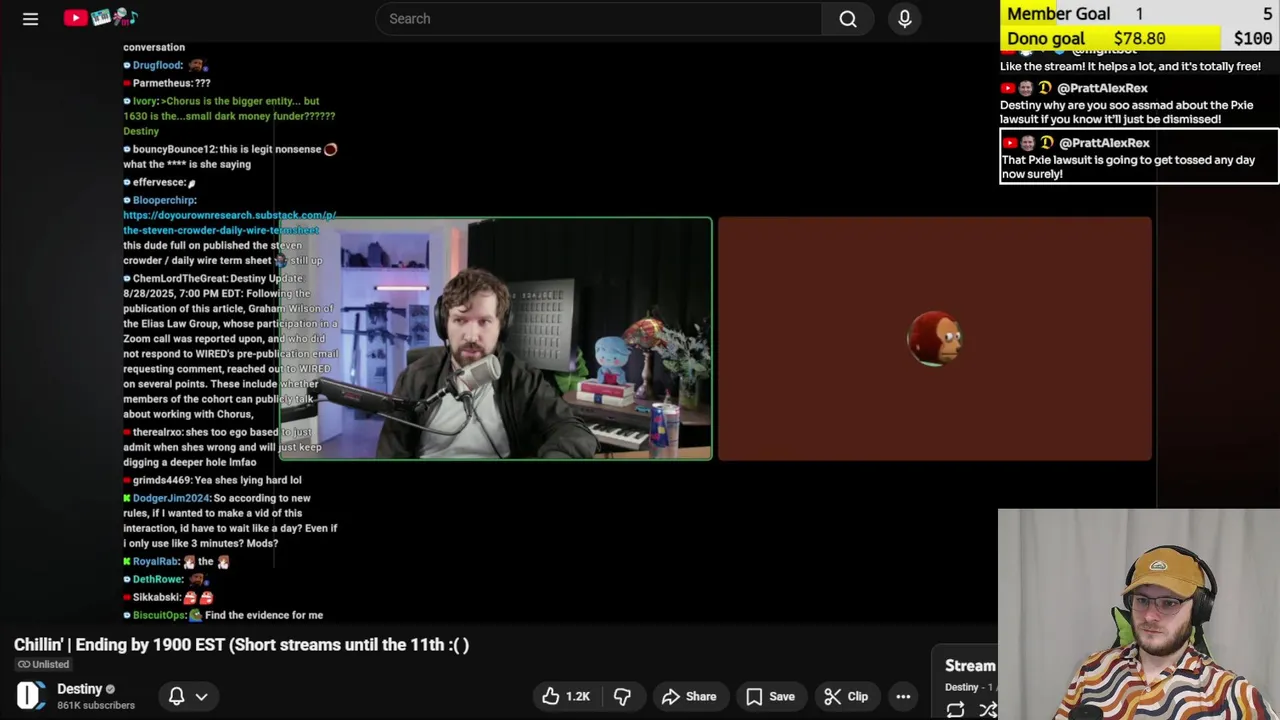
Task: Focus the YouTube Search input field
Action: tap(600, 19)
